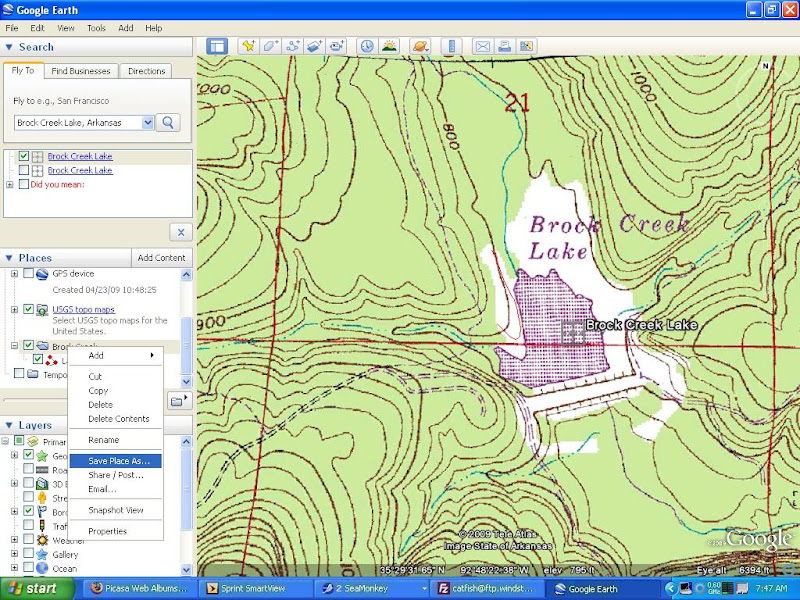
Task: Click the Add Image Overlay icon
Action: 314,46
